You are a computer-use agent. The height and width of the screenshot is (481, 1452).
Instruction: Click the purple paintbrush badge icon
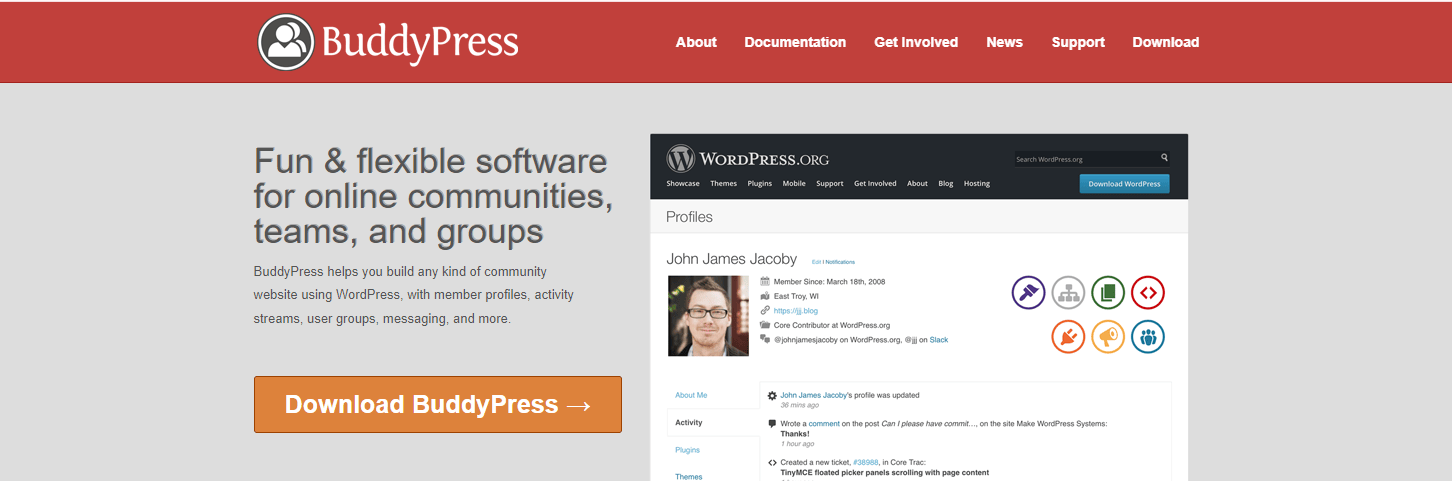click(1028, 293)
